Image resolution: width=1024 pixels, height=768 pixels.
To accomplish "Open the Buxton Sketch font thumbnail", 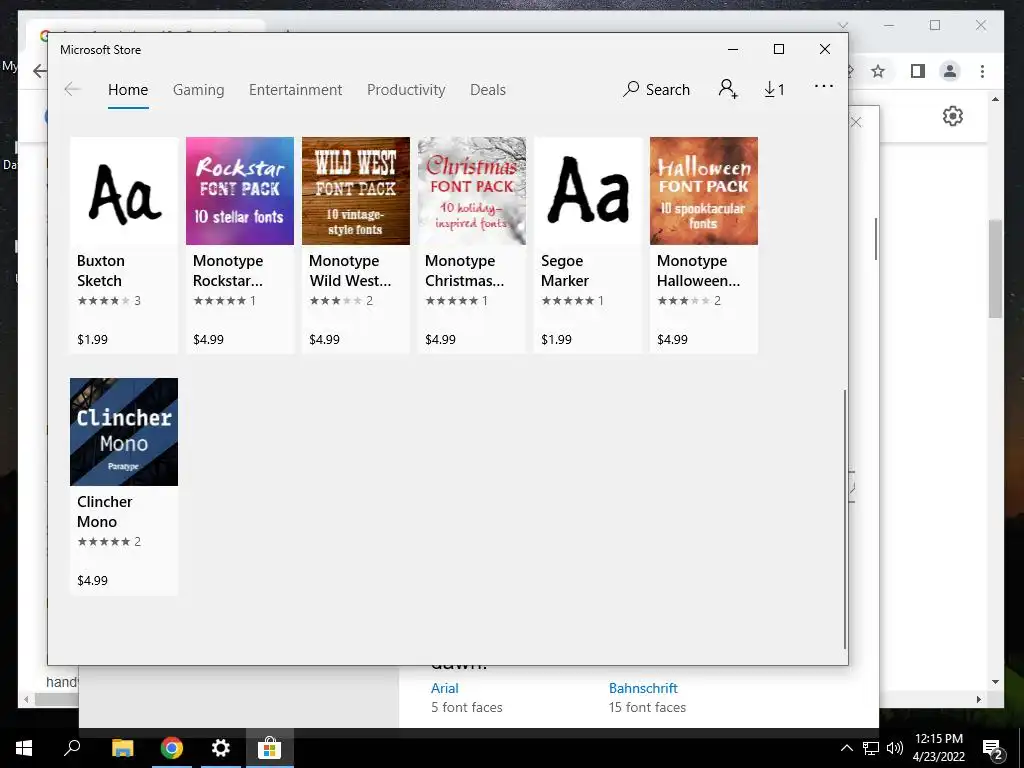I will click(124, 191).
